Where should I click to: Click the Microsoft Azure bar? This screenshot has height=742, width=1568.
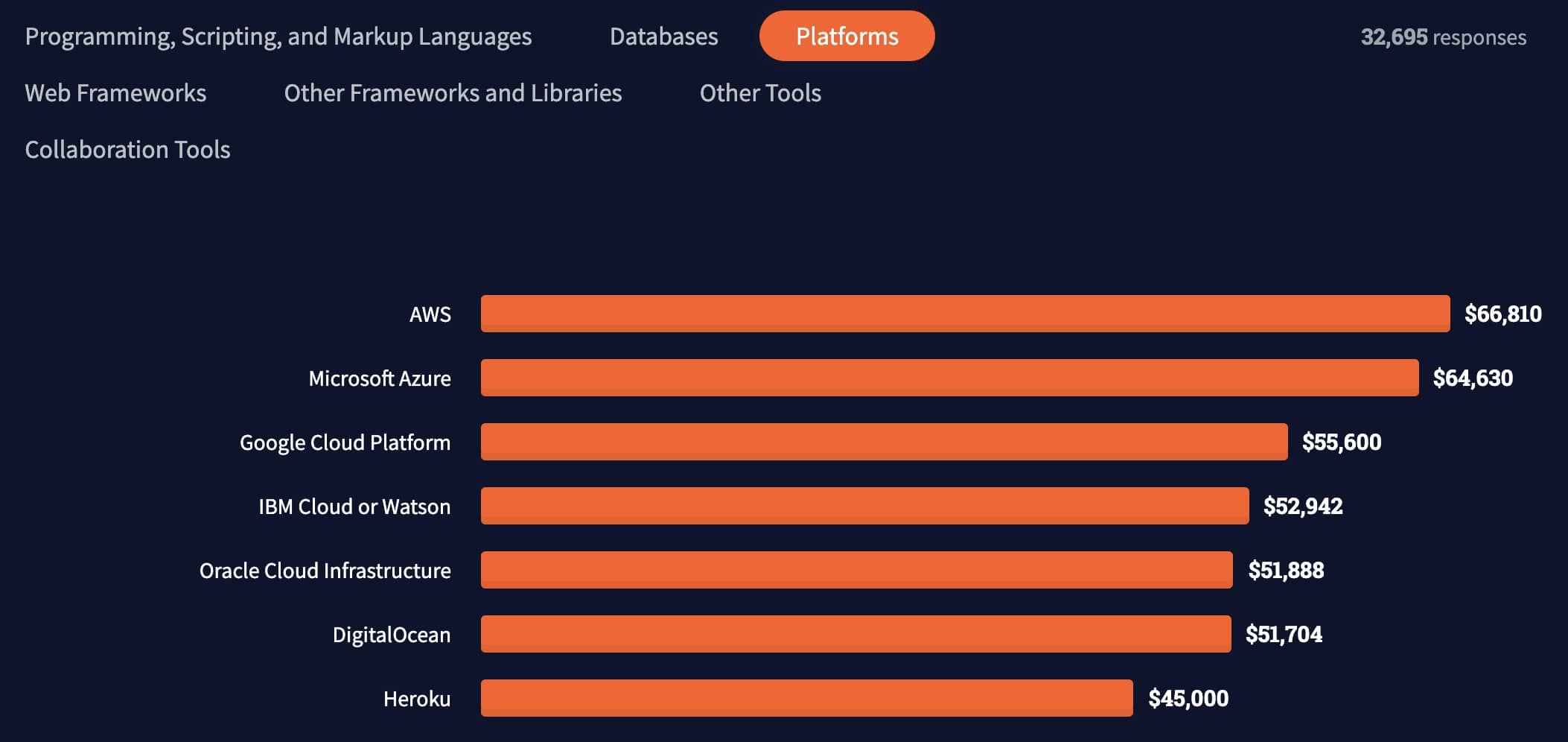click(x=949, y=378)
